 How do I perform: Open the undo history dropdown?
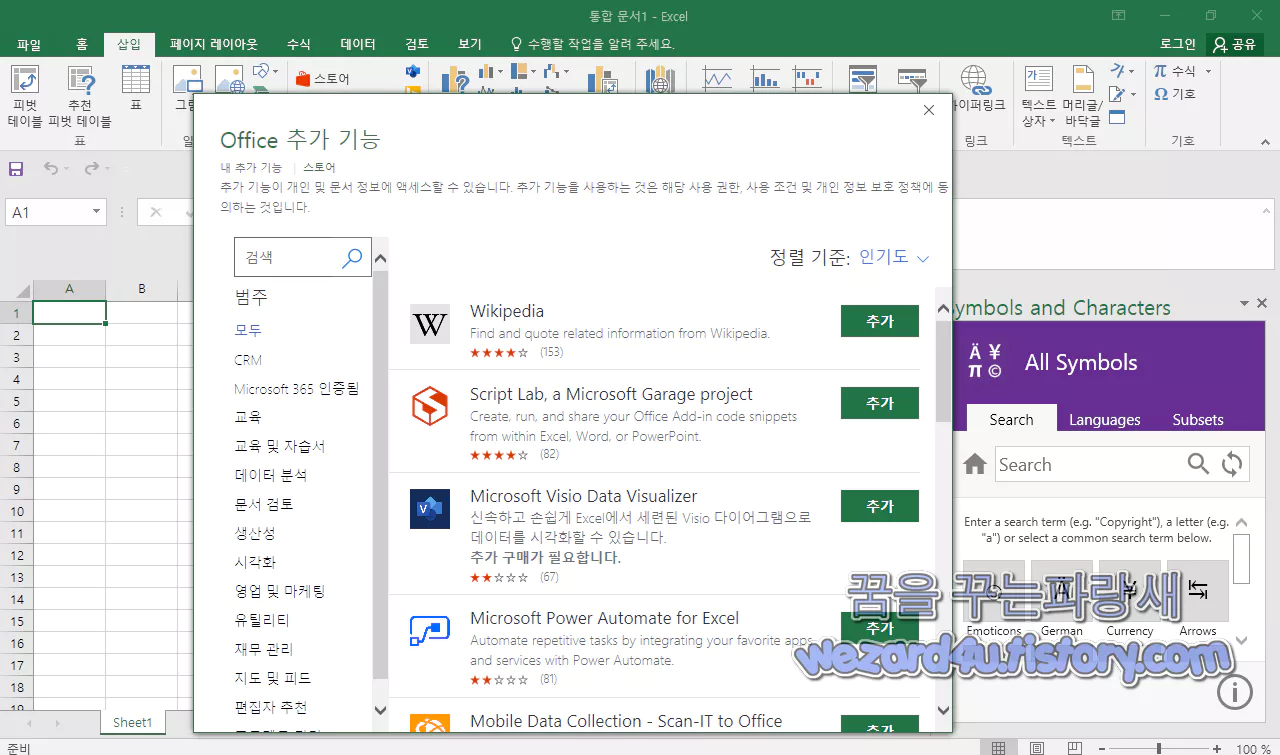(67, 169)
